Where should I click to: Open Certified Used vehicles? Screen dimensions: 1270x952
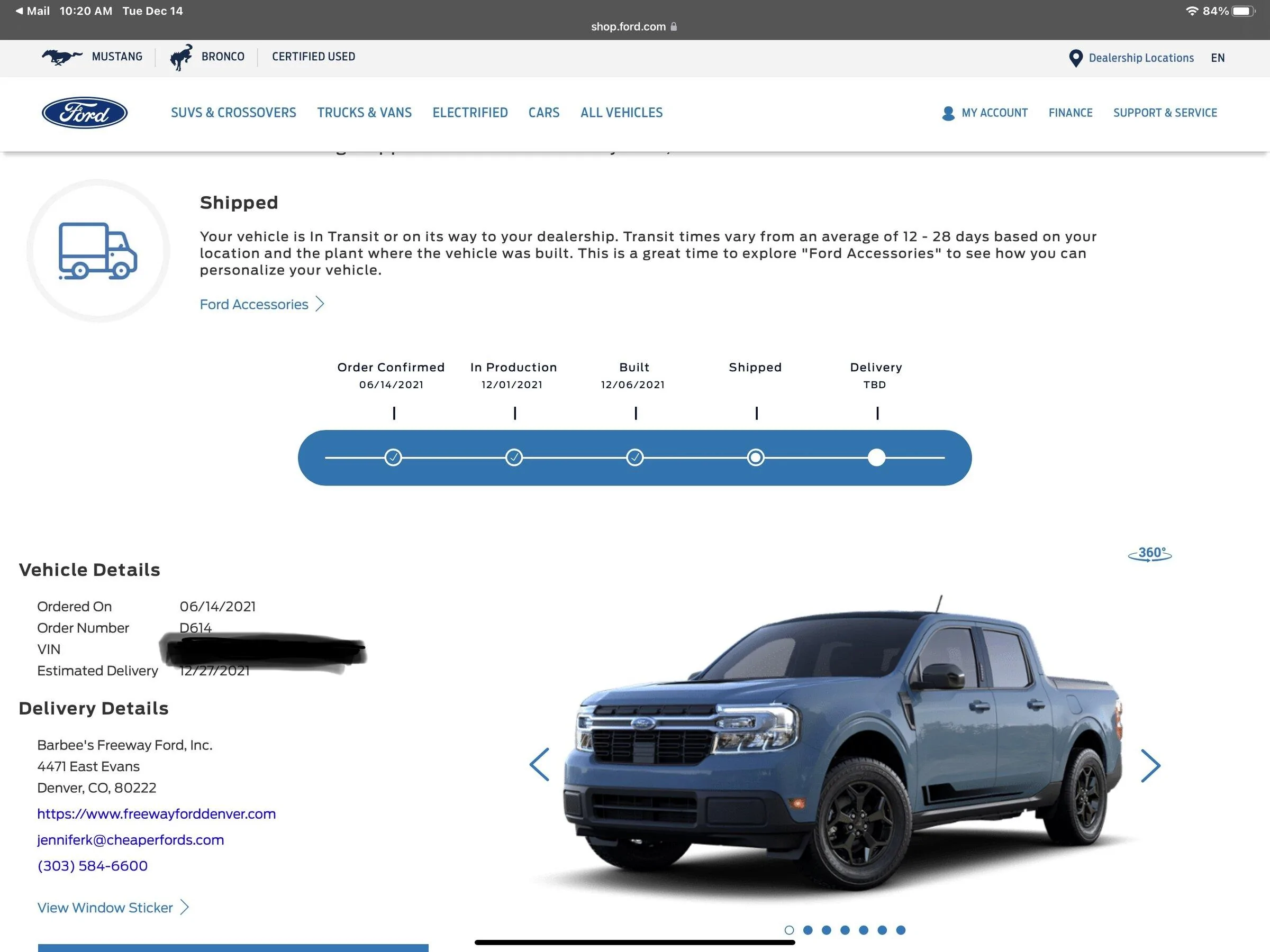[x=313, y=57]
